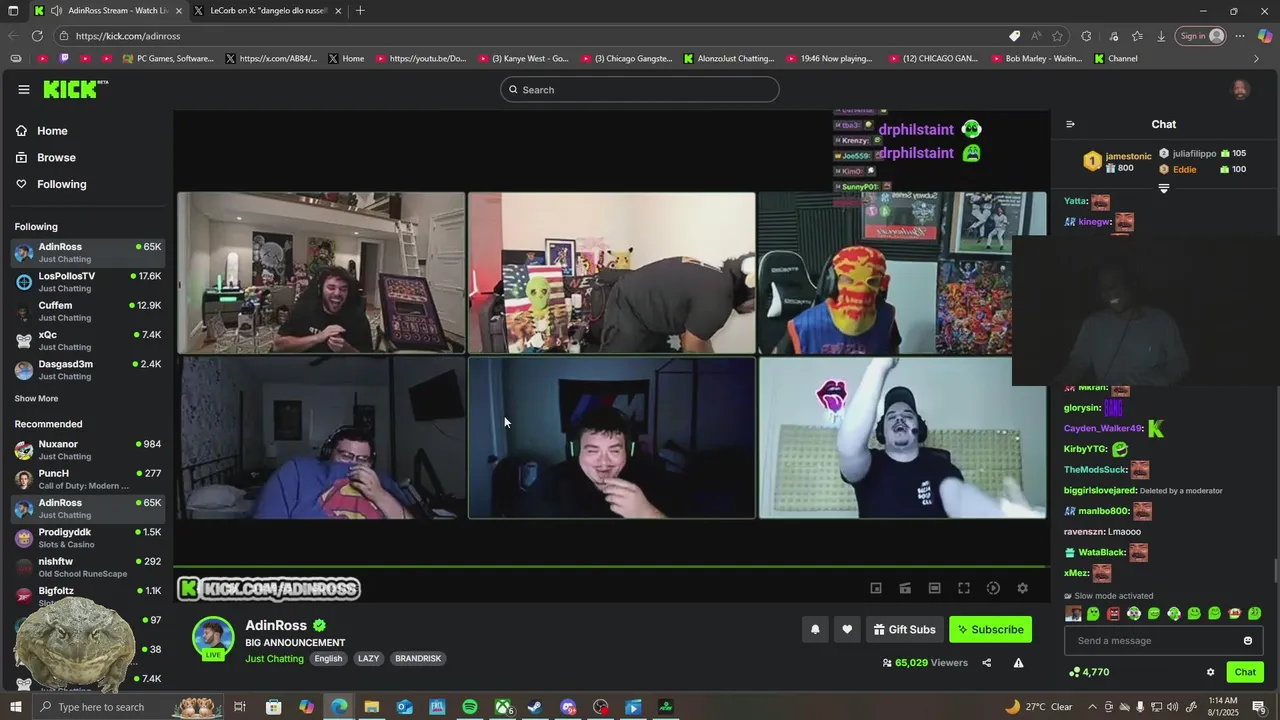Expand the chat leaderboard dropdown
Screen dimensions: 1280x720
[x=1164, y=188]
